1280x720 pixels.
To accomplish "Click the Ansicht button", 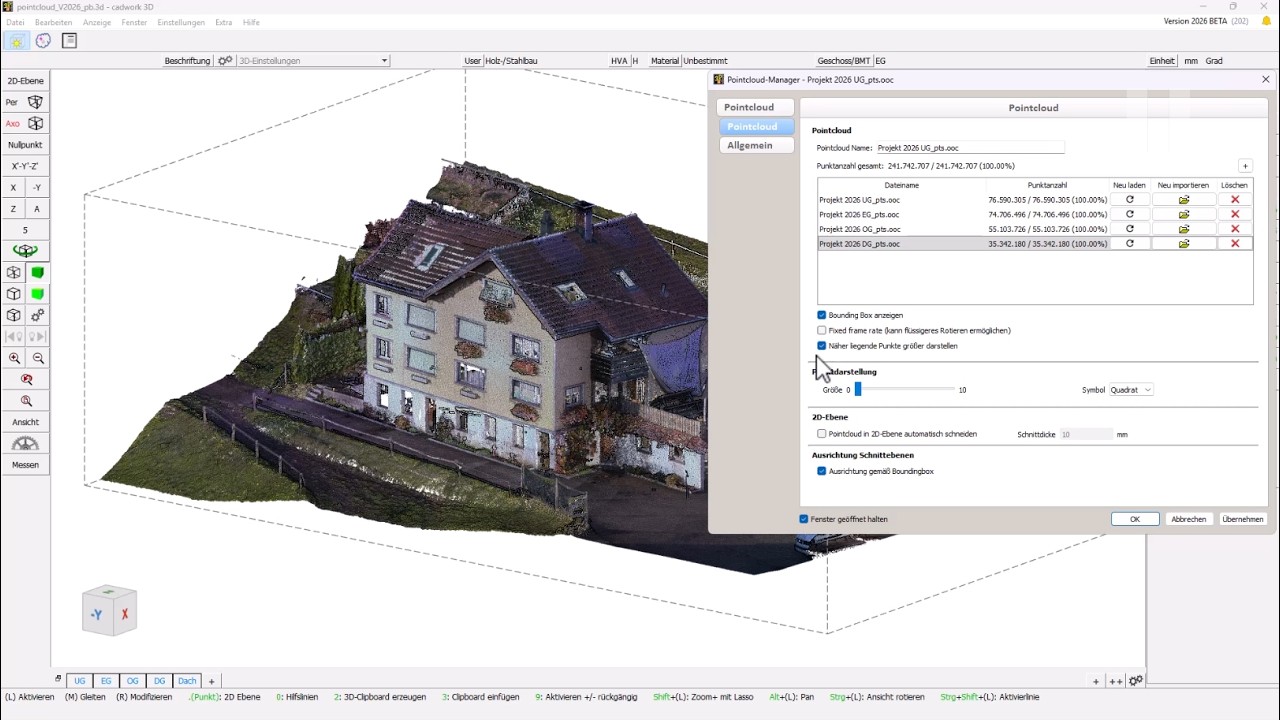I will point(26,422).
